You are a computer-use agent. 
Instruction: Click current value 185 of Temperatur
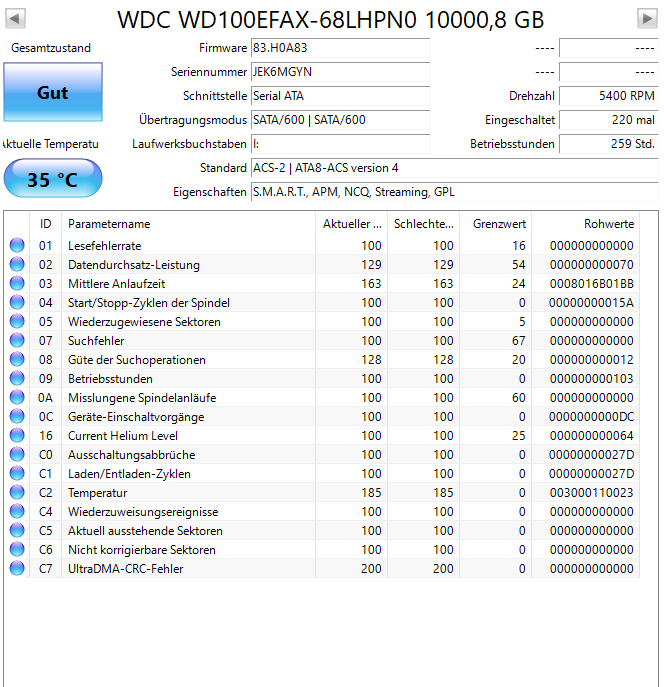pyautogui.click(x=371, y=493)
